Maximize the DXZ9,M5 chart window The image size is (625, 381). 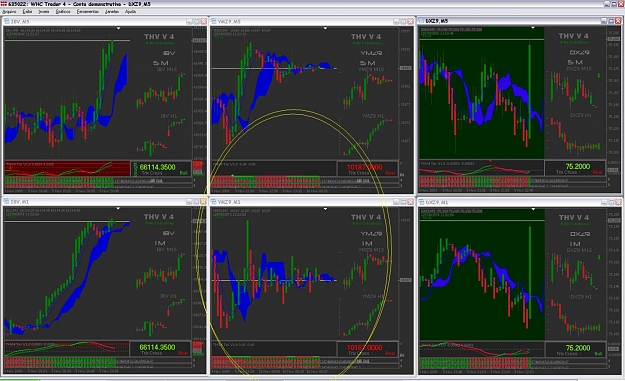tap(611, 21)
